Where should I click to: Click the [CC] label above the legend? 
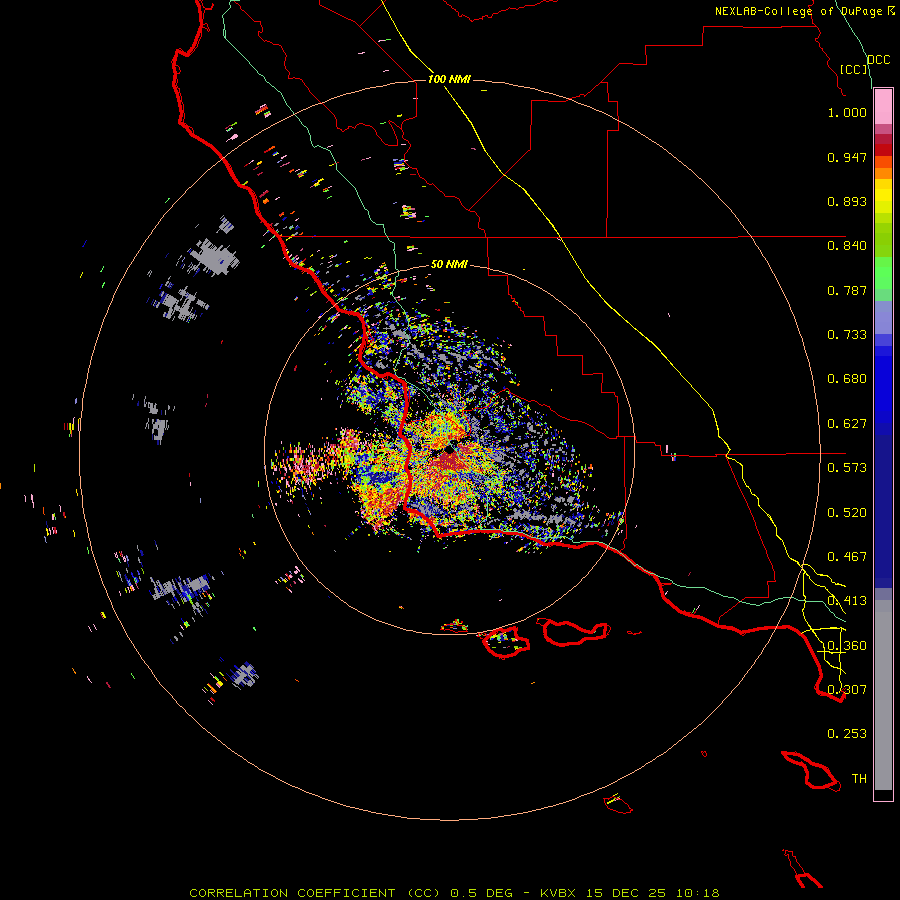(x=854, y=69)
